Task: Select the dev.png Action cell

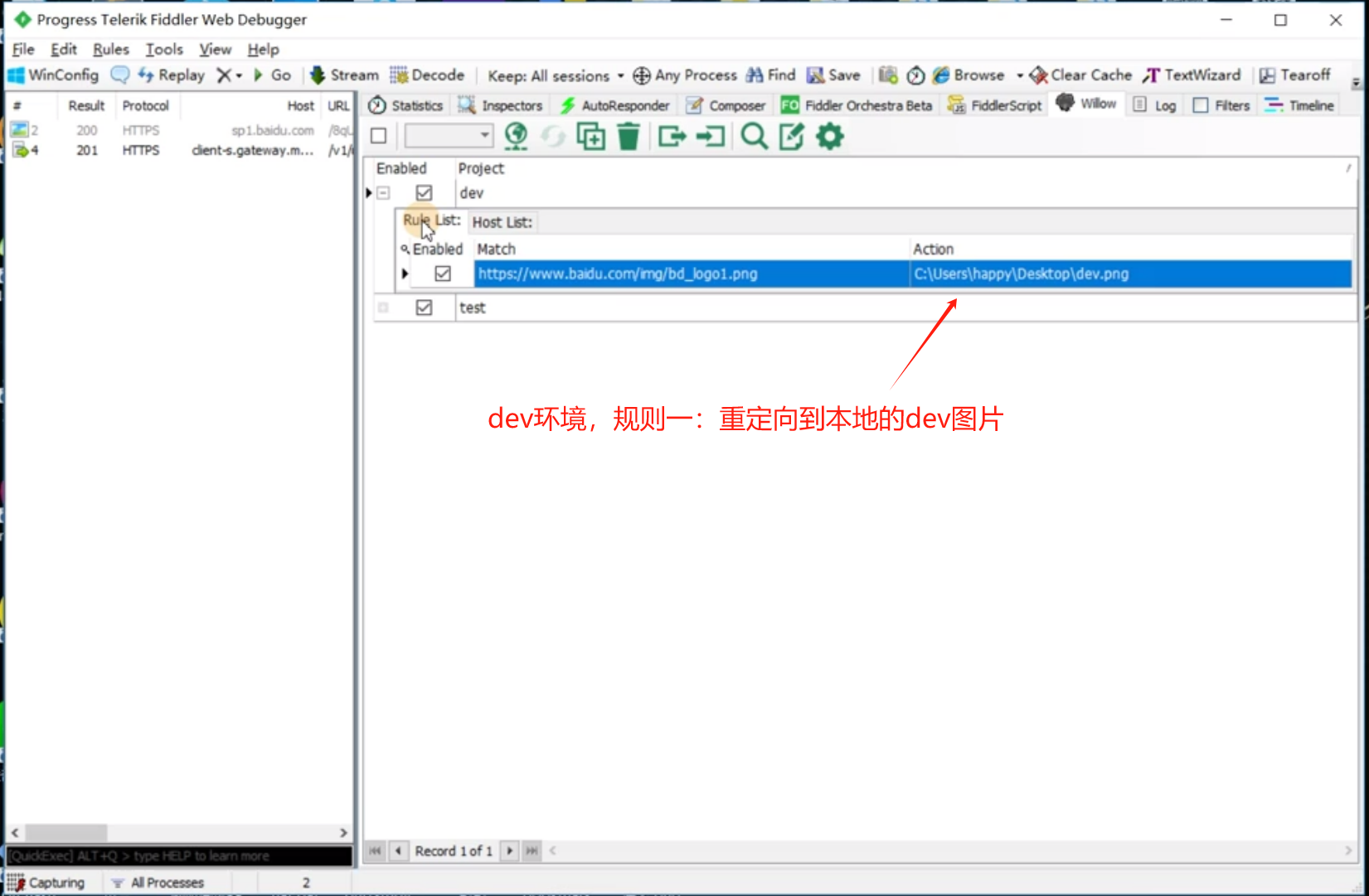Action: (1131, 274)
